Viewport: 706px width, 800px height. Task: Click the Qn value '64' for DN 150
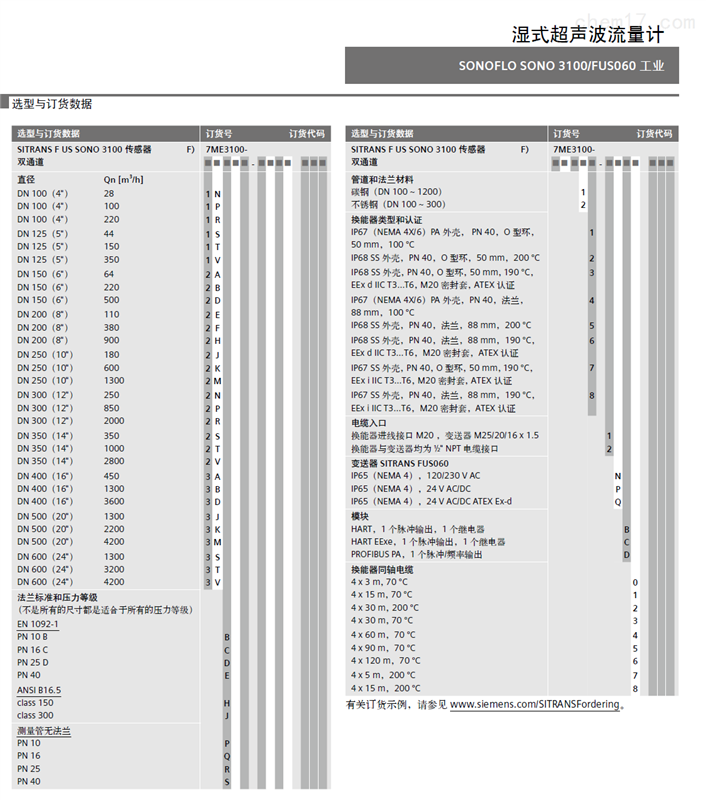point(109,274)
